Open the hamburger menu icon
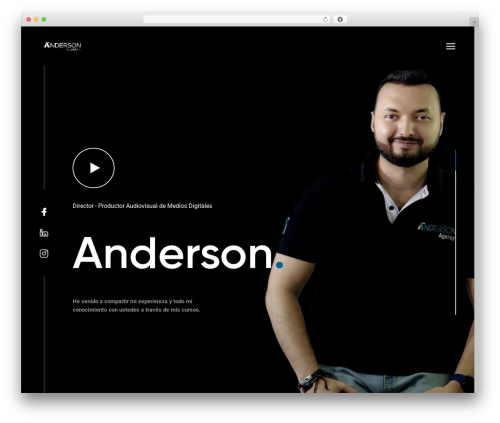This screenshot has height=423, width=500. (x=450, y=46)
